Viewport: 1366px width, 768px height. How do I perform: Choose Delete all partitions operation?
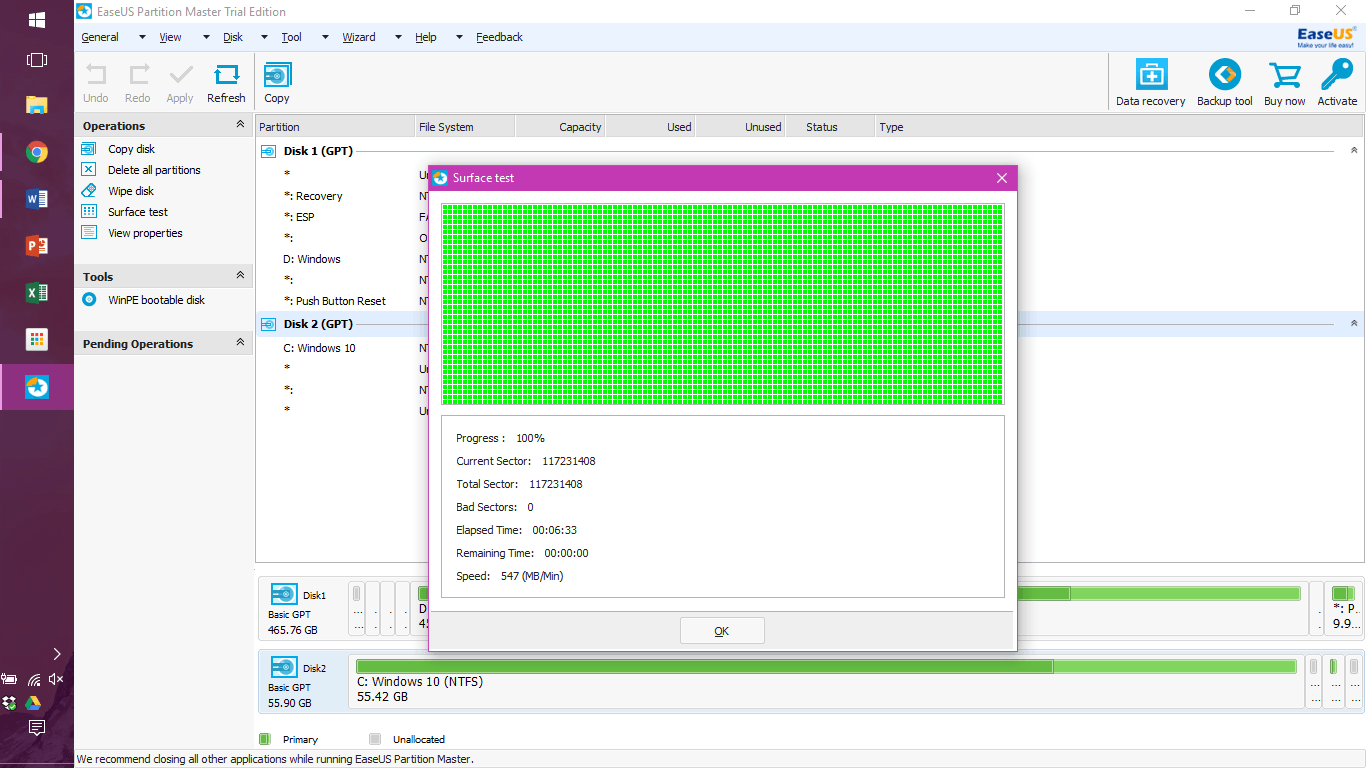(x=154, y=170)
